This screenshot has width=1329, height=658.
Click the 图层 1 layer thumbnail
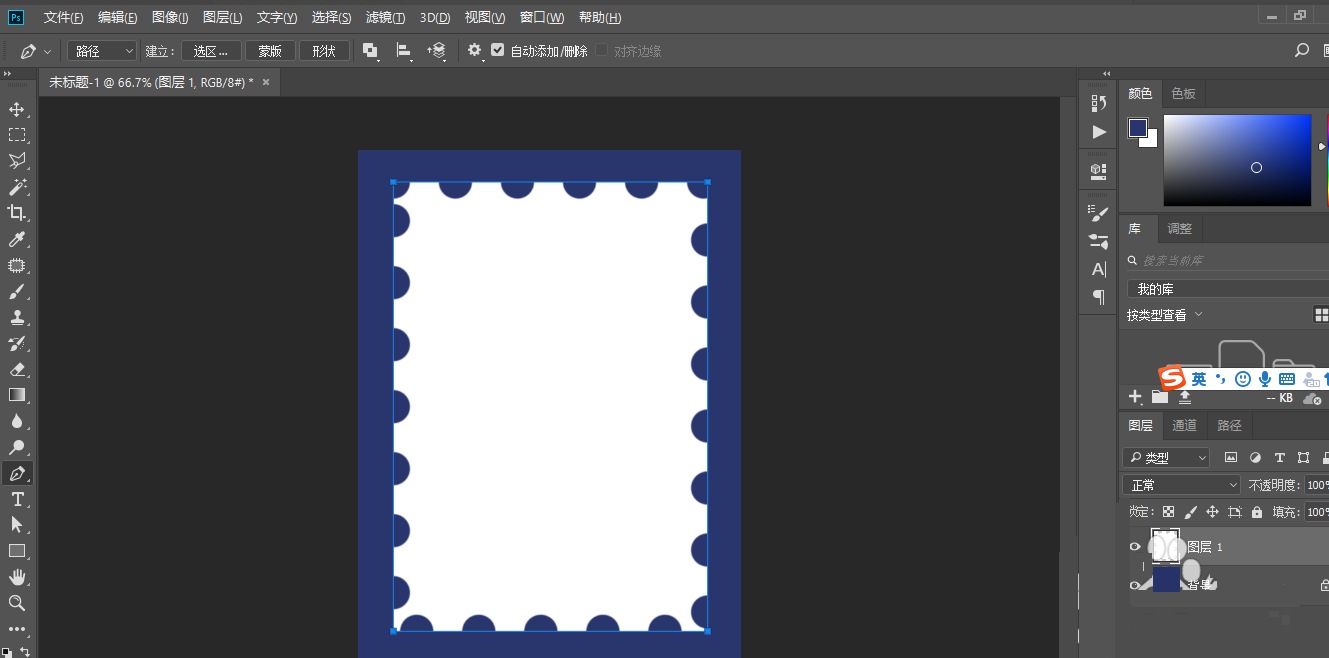1167,546
